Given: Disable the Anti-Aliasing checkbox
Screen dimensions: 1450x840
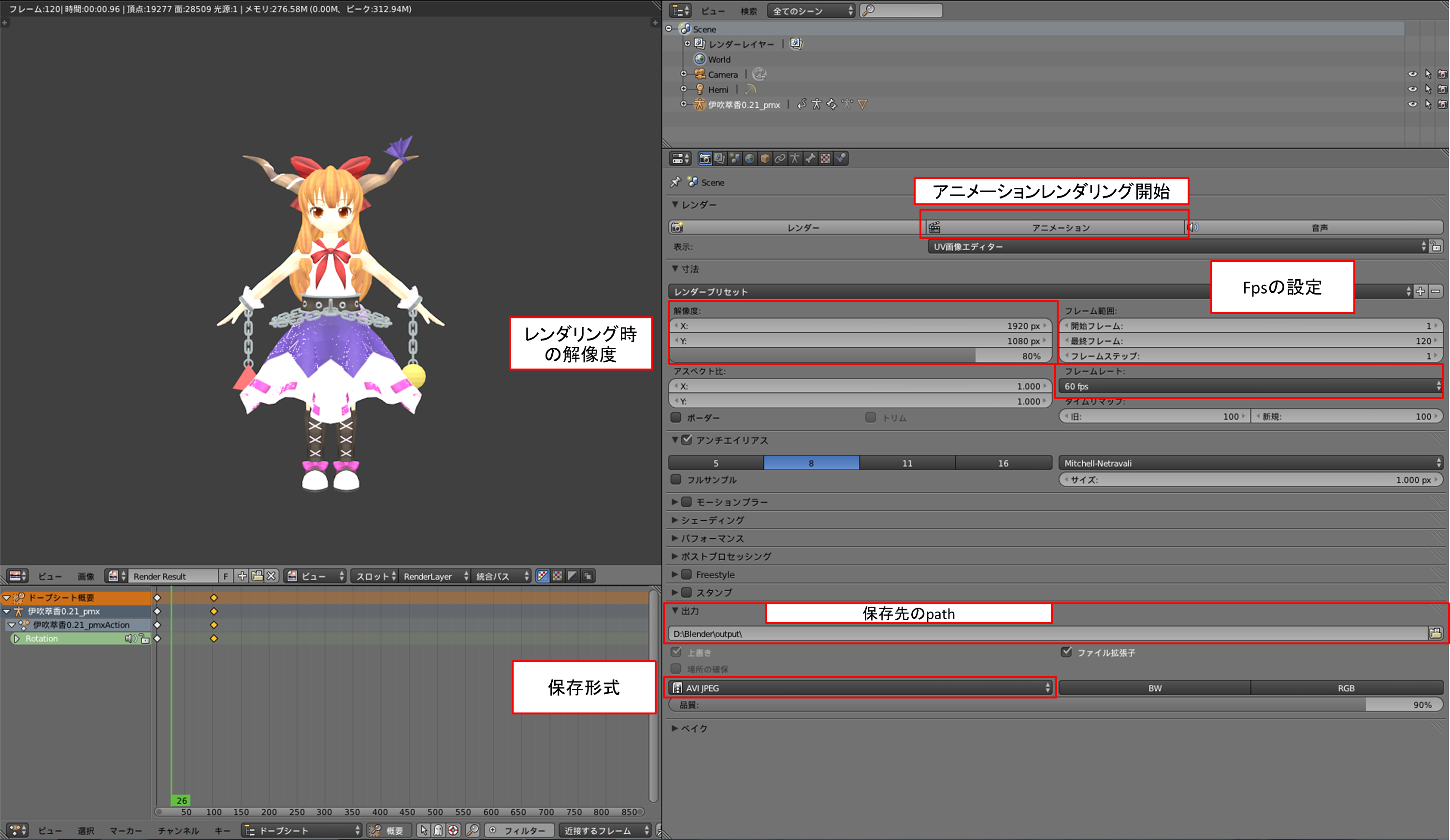Looking at the screenshot, I should (687, 440).
